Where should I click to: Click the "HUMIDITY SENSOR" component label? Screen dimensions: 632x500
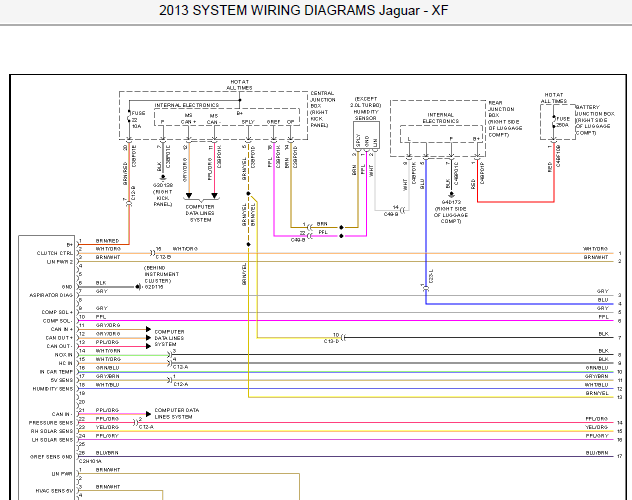click(x=366, y=115)
